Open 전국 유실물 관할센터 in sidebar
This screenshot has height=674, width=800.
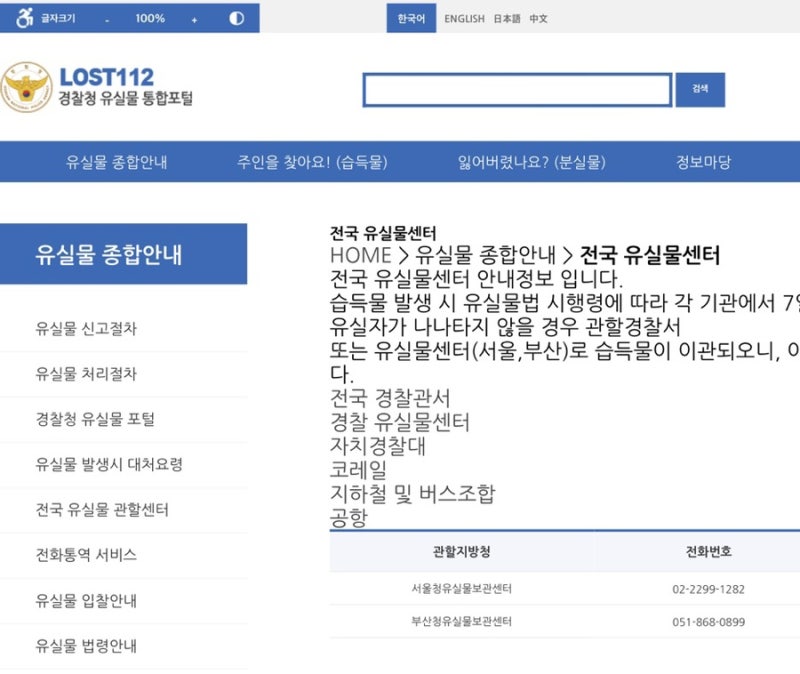tap(102, 509)
